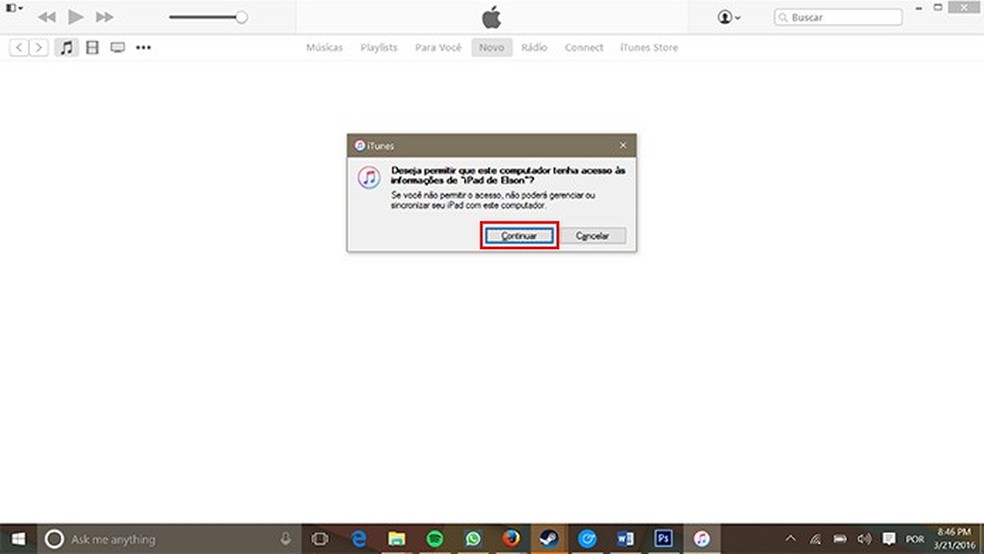Switch to the Para Você tab
Image resolution: width=984 pixels, height=554 pixels.
438,47
